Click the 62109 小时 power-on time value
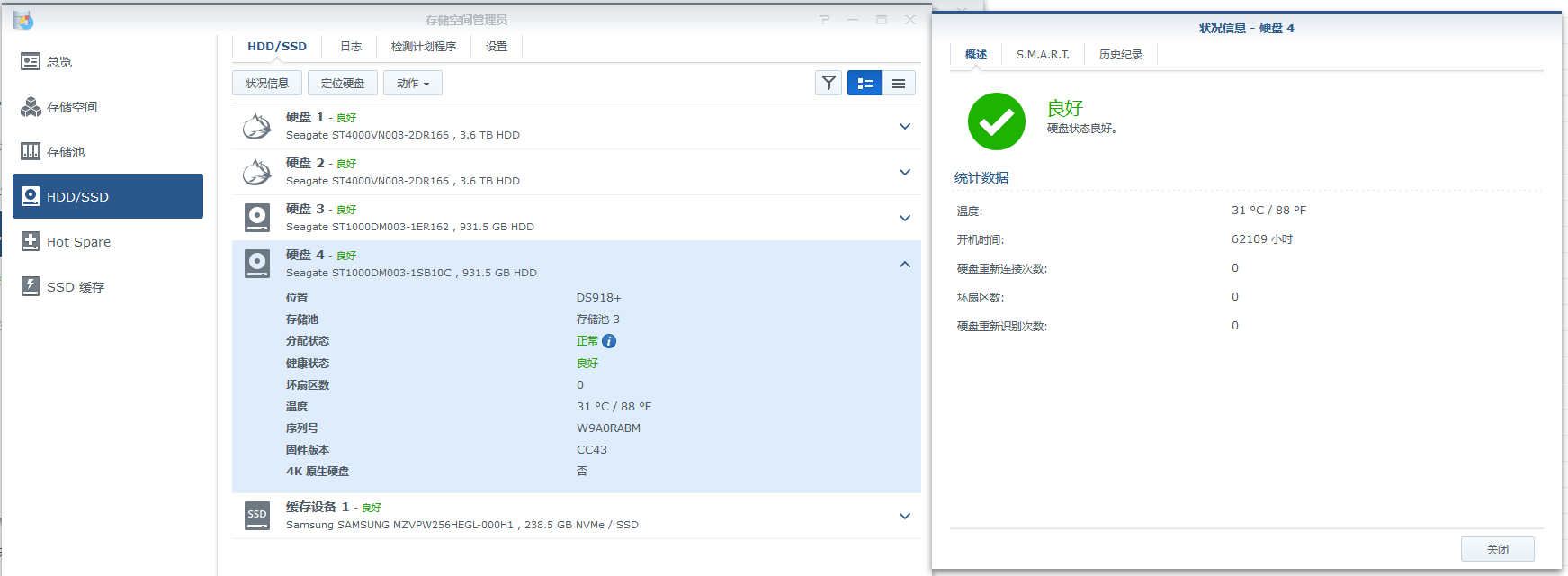The image size is (1568, 576). tap(1262, 239)
